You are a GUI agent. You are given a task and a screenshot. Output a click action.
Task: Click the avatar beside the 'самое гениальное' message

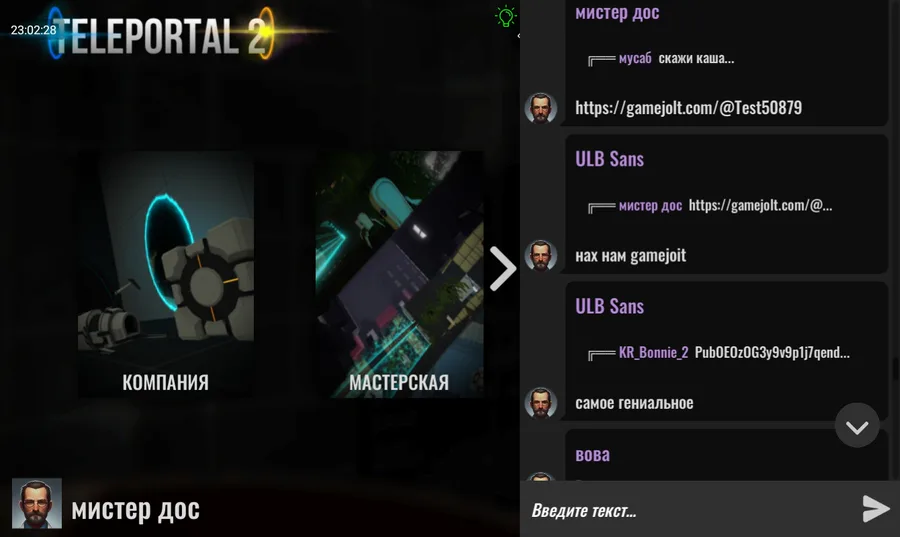pyautogui.click(x=541, y=403)
